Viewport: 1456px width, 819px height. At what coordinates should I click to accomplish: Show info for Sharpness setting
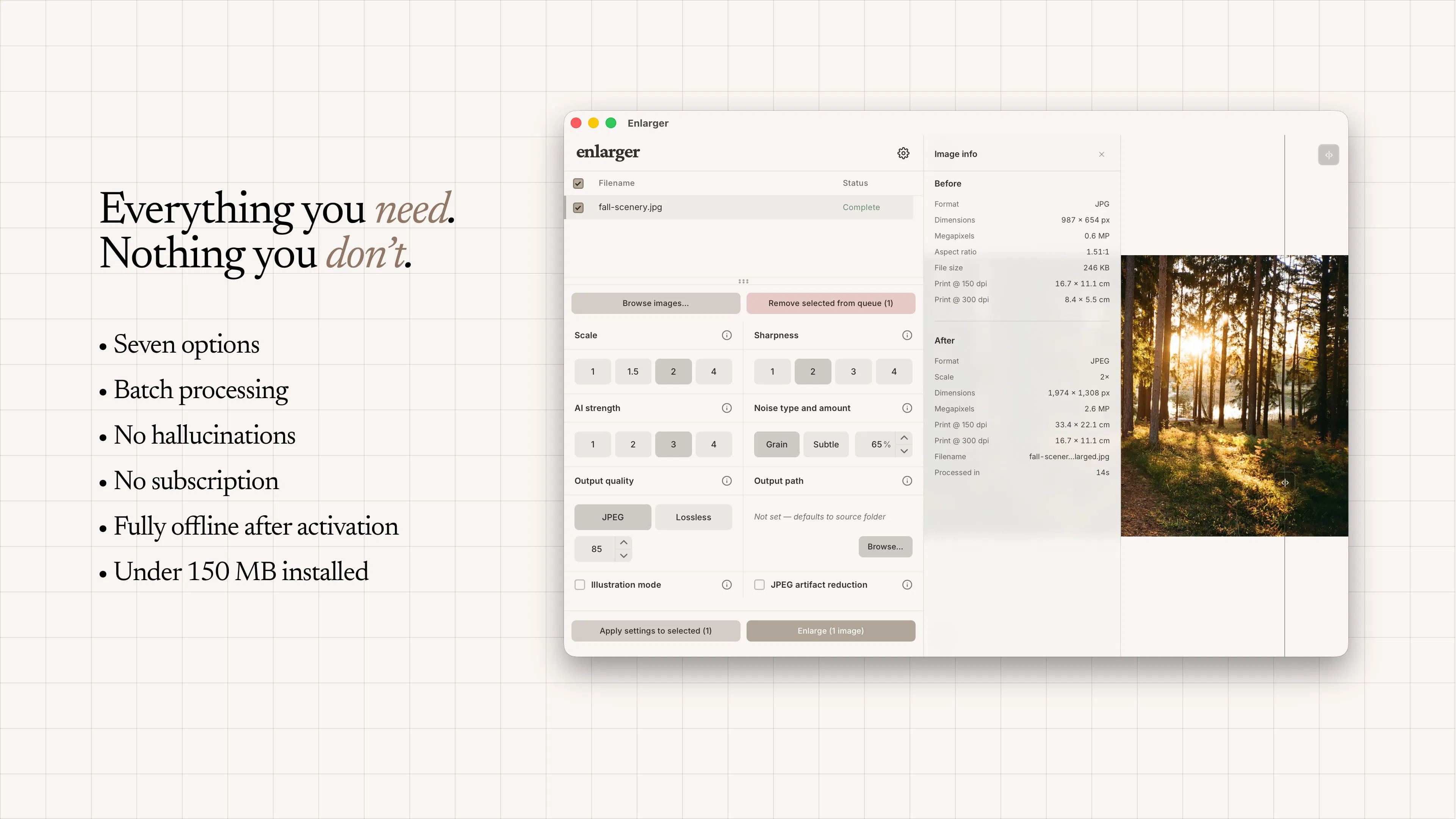click(x=907, y=335)
